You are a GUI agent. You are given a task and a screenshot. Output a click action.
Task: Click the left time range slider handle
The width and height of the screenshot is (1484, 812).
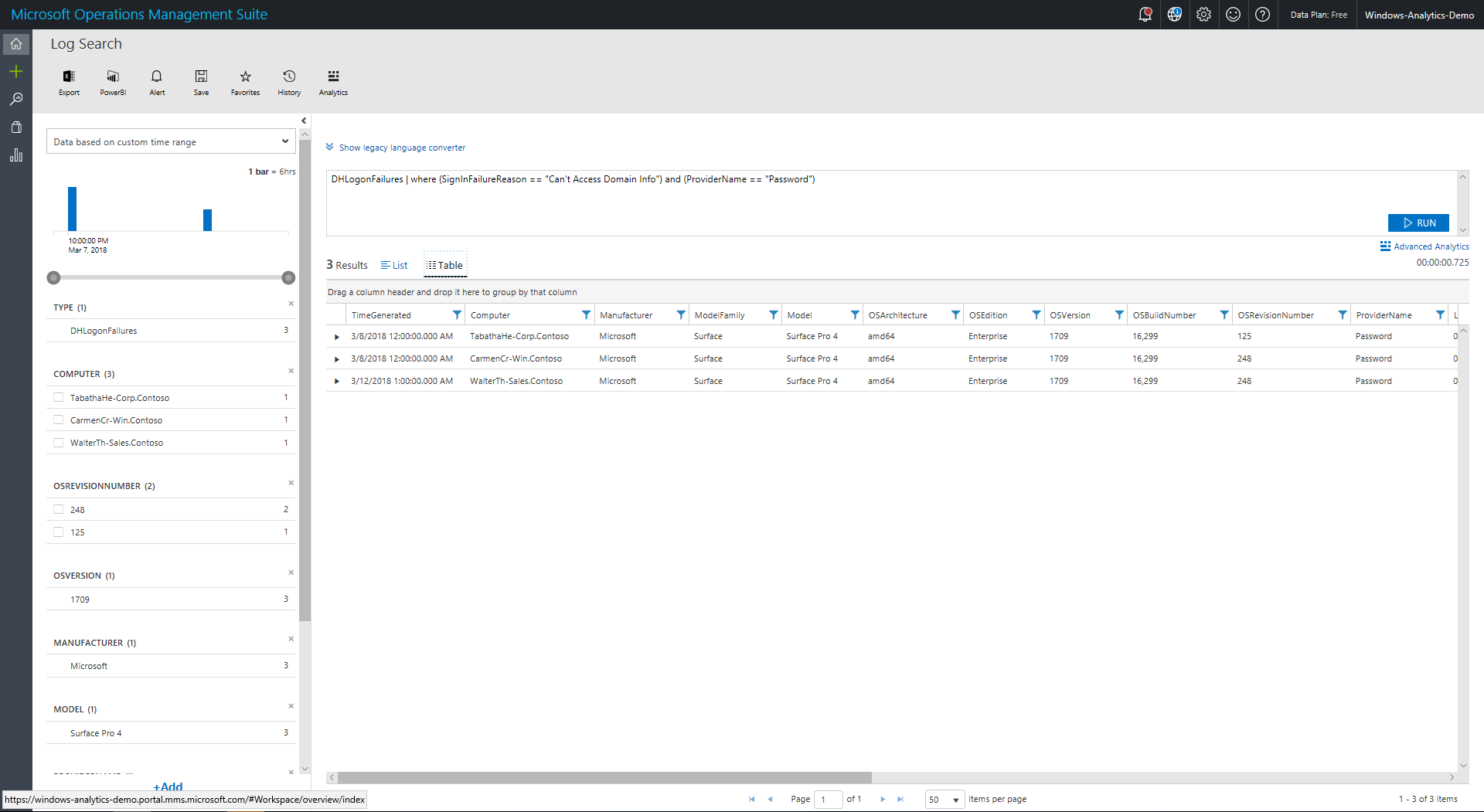53,277
